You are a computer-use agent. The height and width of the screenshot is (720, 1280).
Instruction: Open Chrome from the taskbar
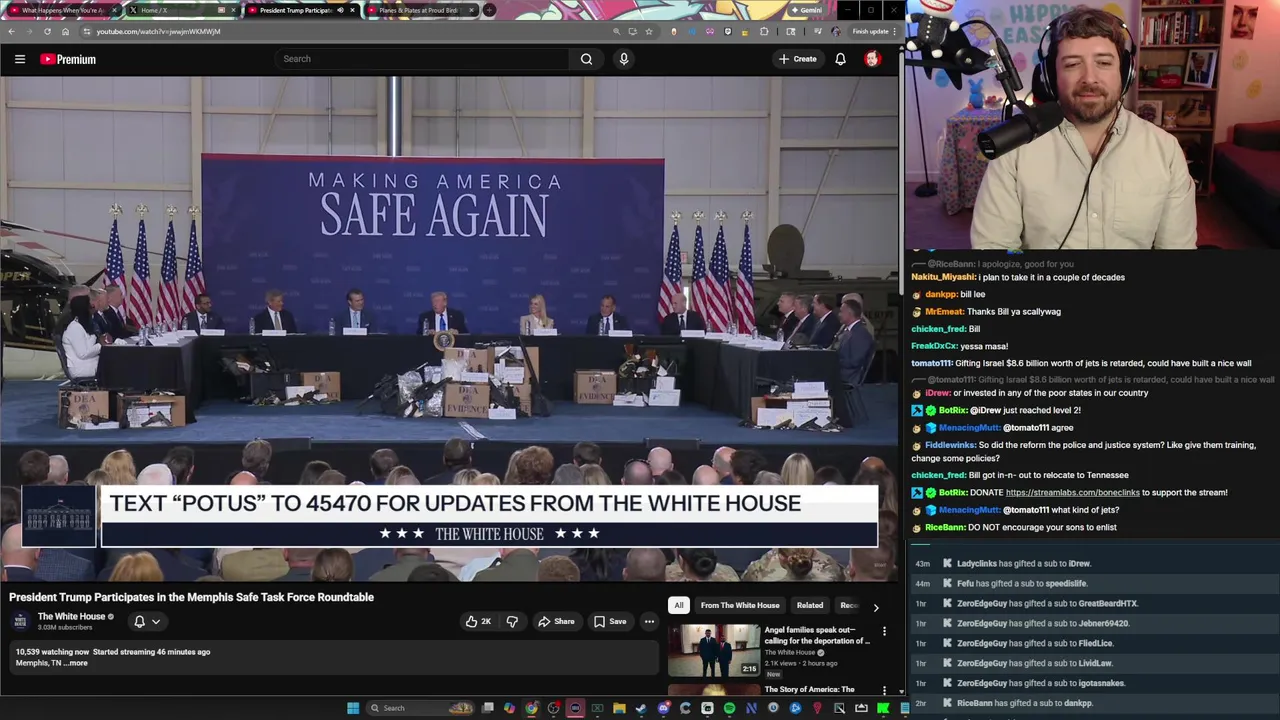pos(531,708)
